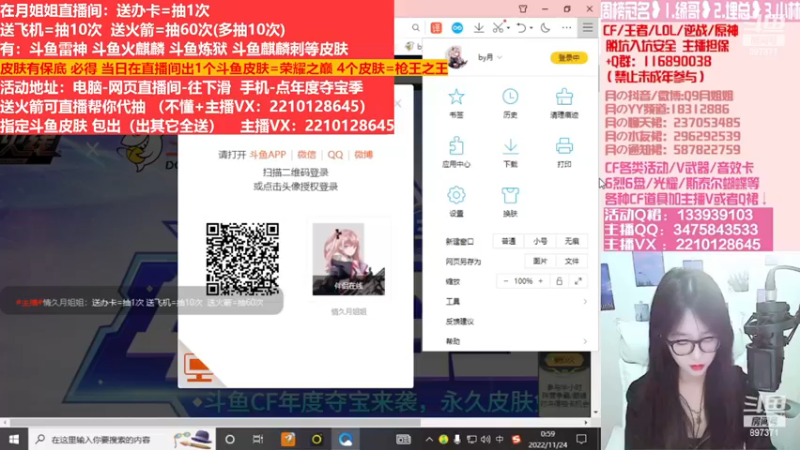
Task: Open the yellow-ring app on the taskbar
Action: pyautogui.click(x=317, y=439)
